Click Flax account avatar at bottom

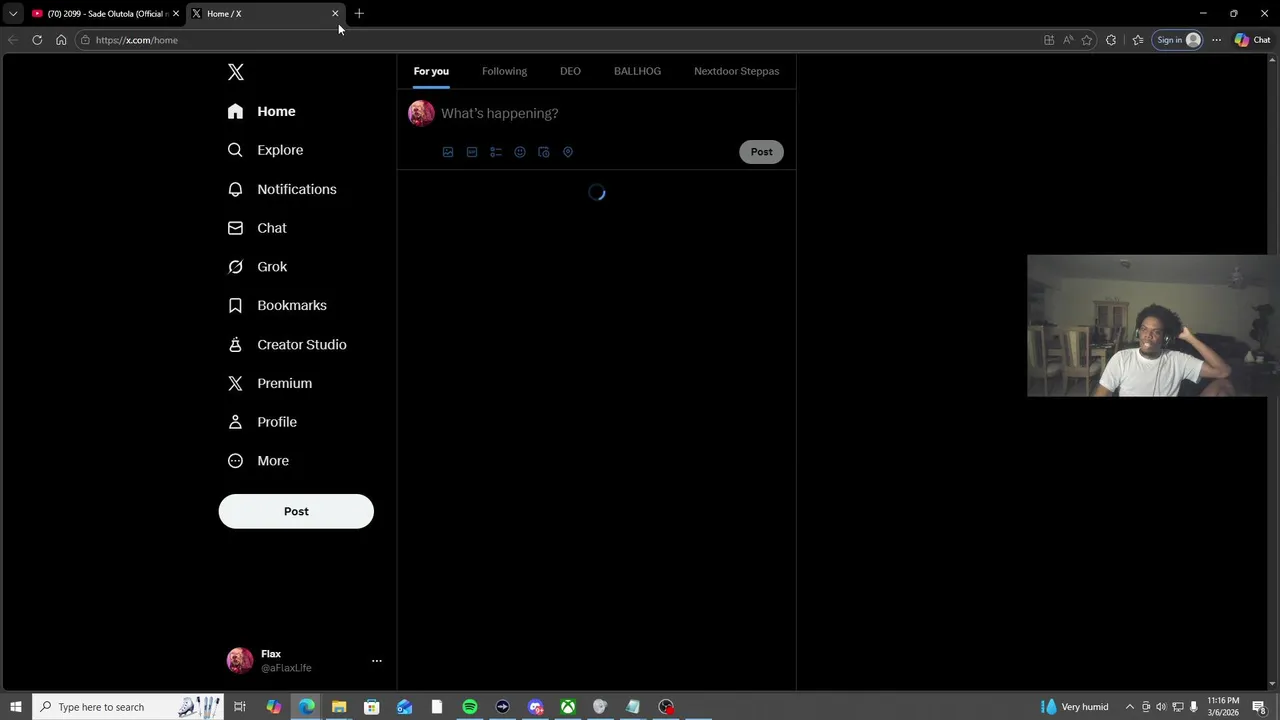click(x=240, y=661)
